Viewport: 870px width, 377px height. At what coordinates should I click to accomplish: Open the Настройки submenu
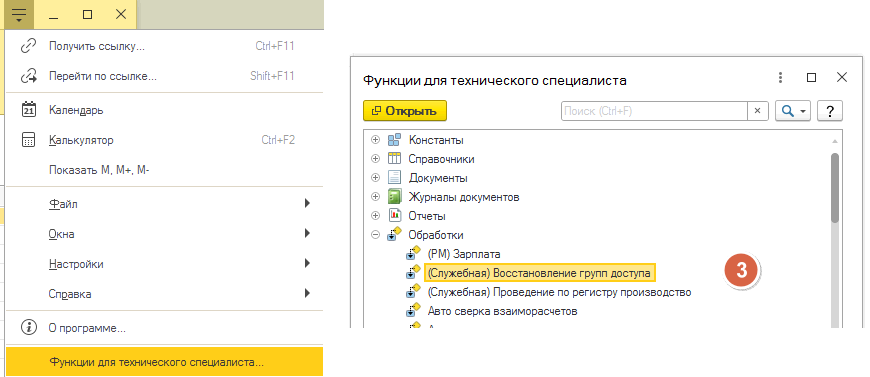(x=164, y=264)
